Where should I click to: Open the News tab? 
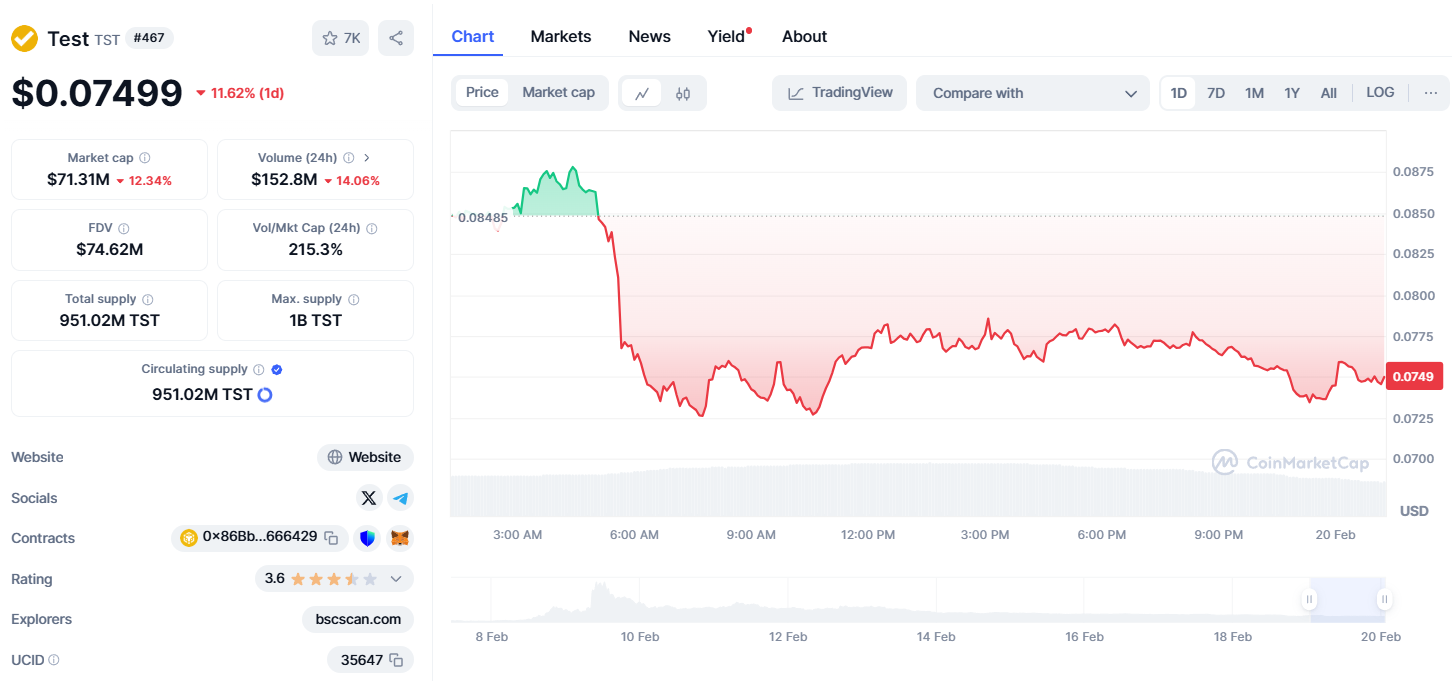coord(649,36)
